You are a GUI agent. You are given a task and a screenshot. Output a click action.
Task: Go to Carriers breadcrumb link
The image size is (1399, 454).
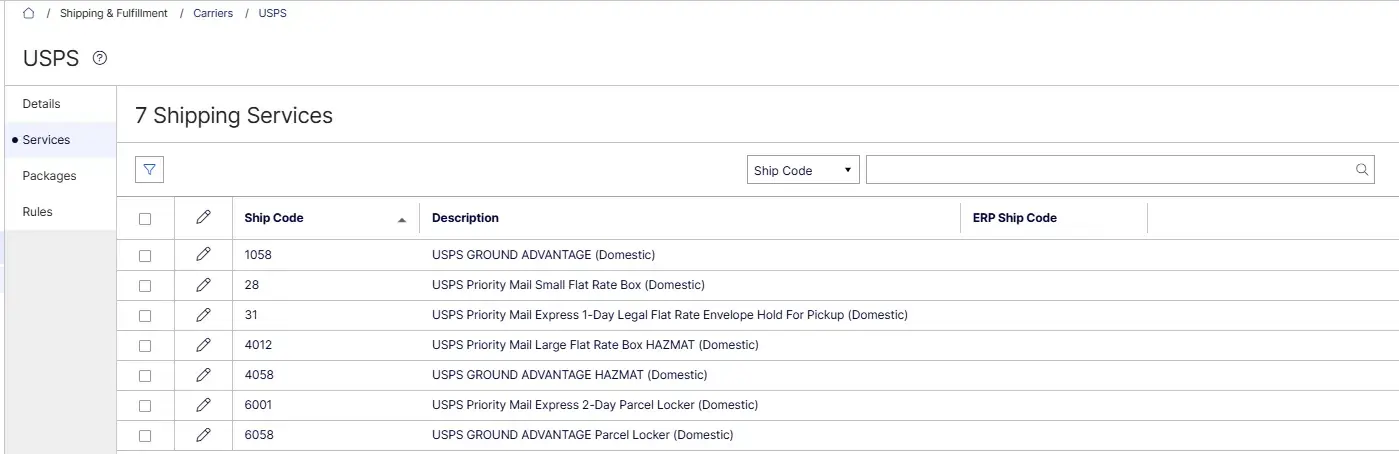coord(213,13)
